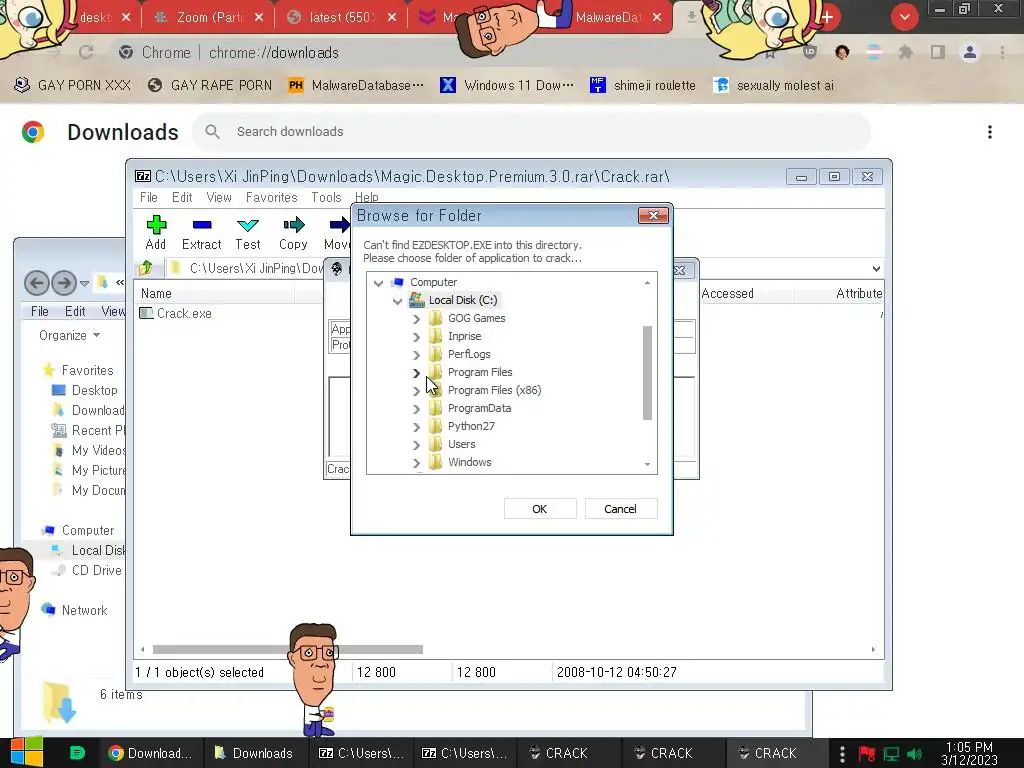This screenshot has width=1024, height=768.
Task: Collapse the Local Disk (C:) node
Action: pos(397,301)
